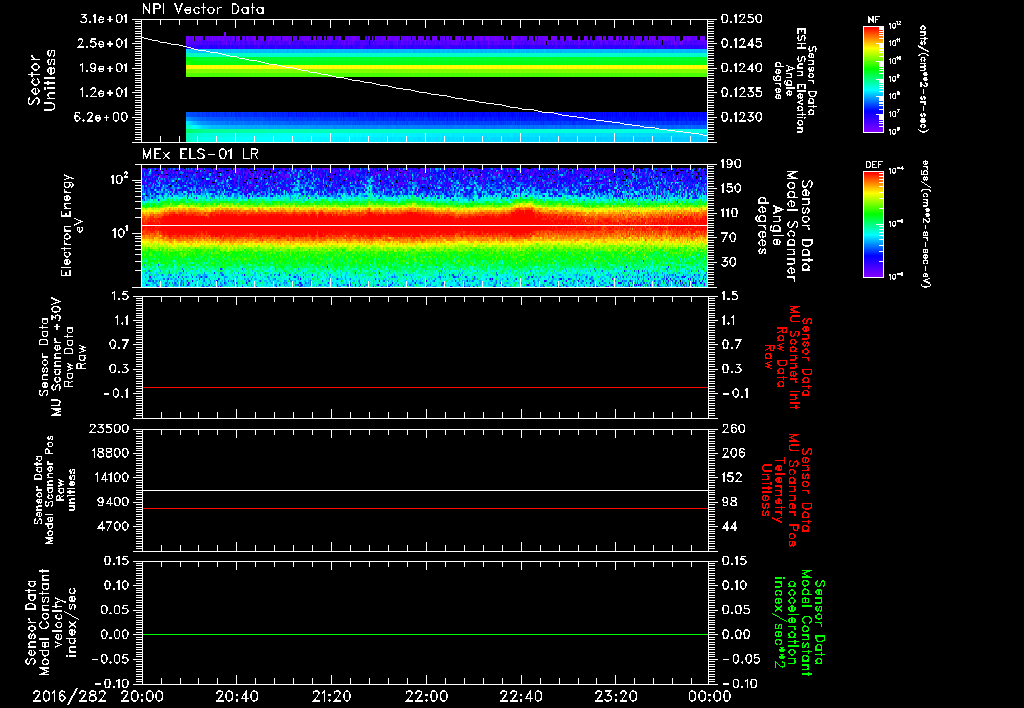Click the 20:40 time axis label
1024x708 pixels.
coord(236,696)
